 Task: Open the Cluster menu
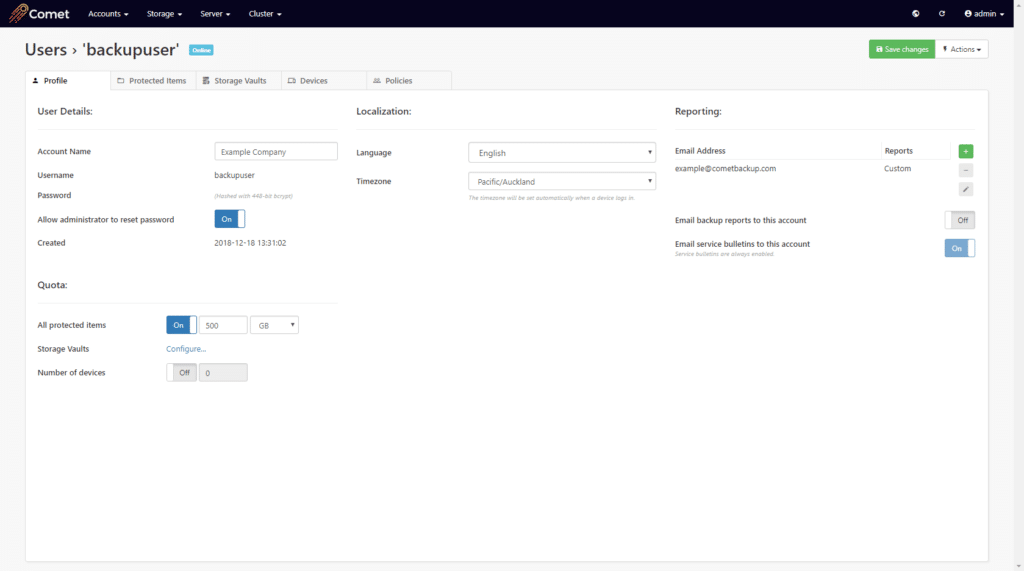click(x=264, y=14)
